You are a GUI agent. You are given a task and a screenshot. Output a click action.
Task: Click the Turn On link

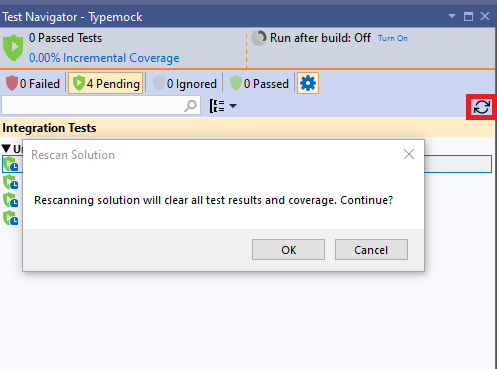[x=393, y=38]
